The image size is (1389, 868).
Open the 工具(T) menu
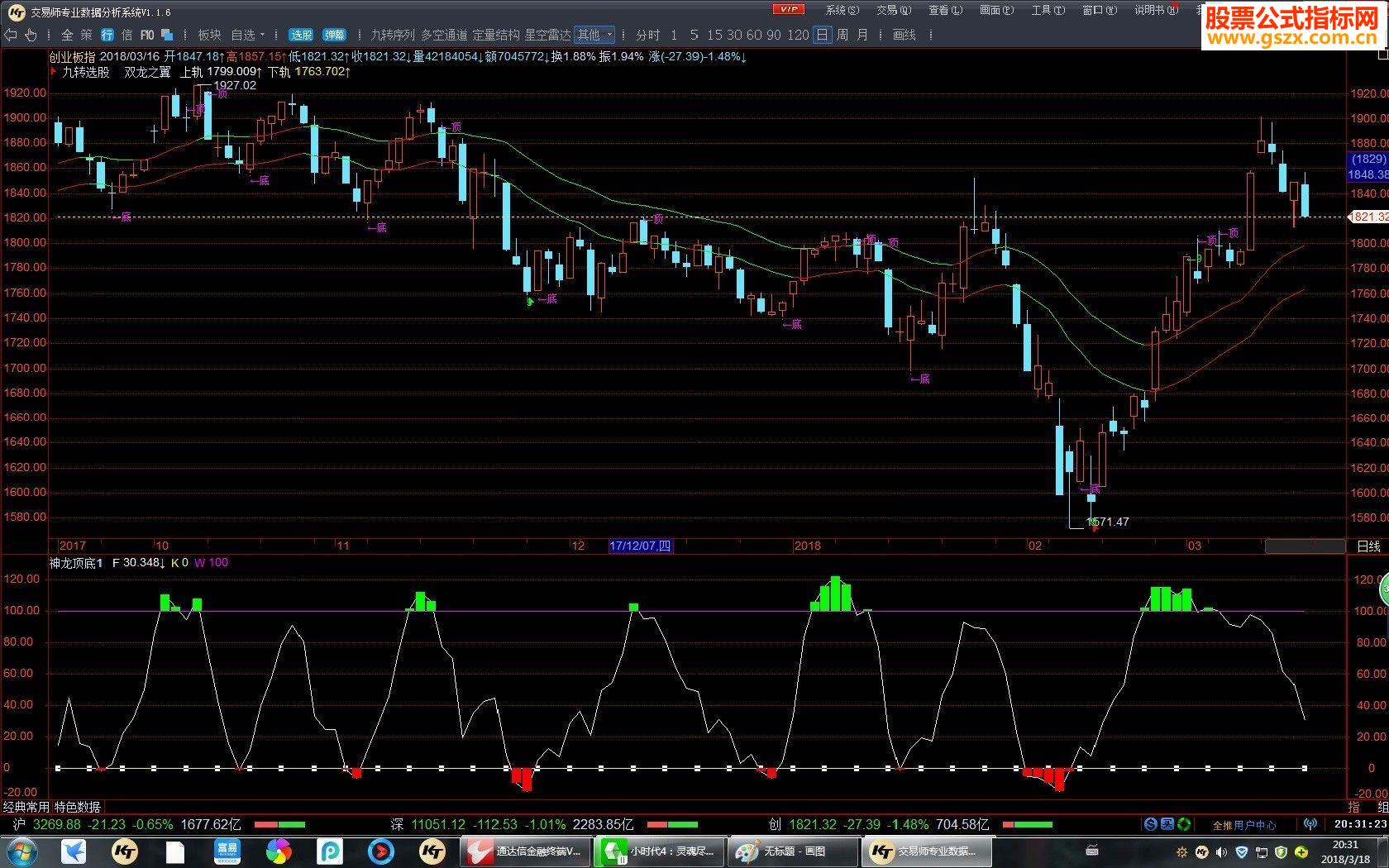tap(1048, 10)
